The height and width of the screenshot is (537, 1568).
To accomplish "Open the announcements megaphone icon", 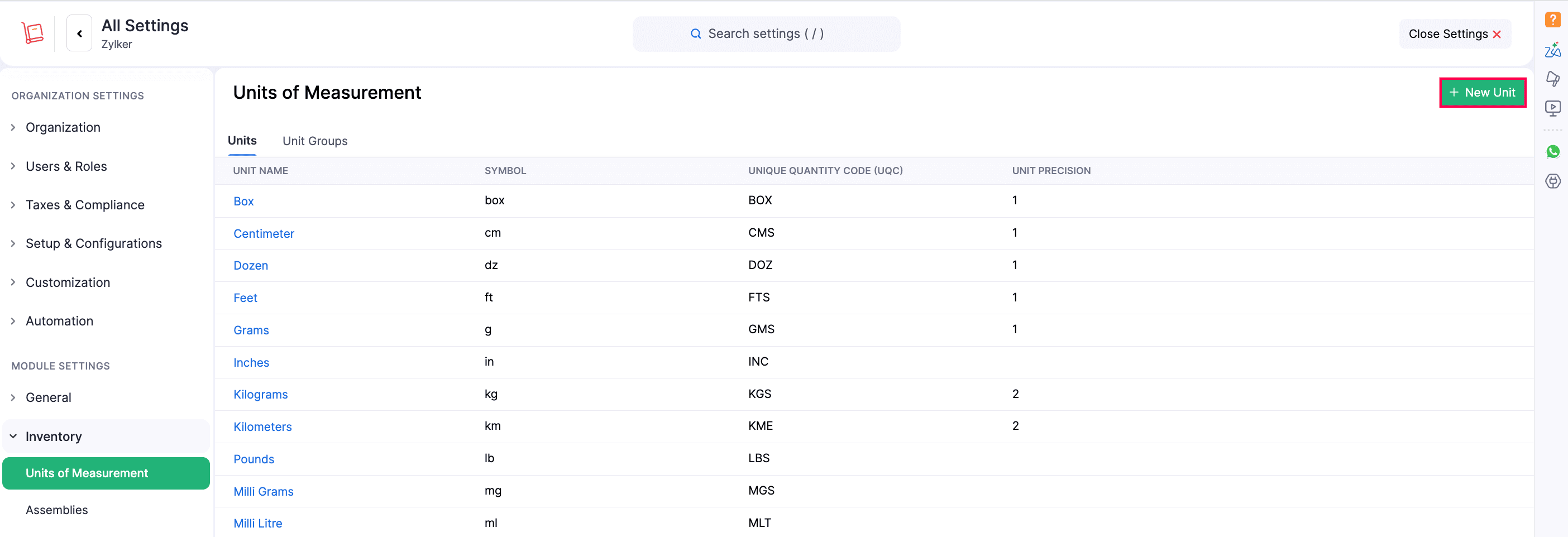I will [1552, 79].
